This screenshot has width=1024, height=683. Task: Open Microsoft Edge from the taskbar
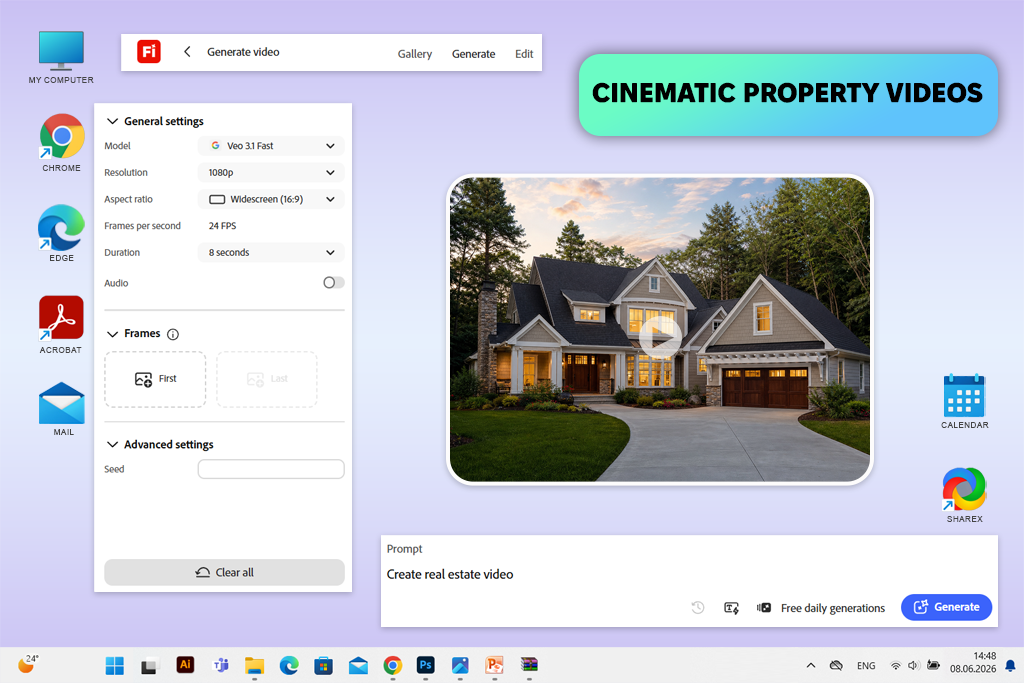coord(289,665)
